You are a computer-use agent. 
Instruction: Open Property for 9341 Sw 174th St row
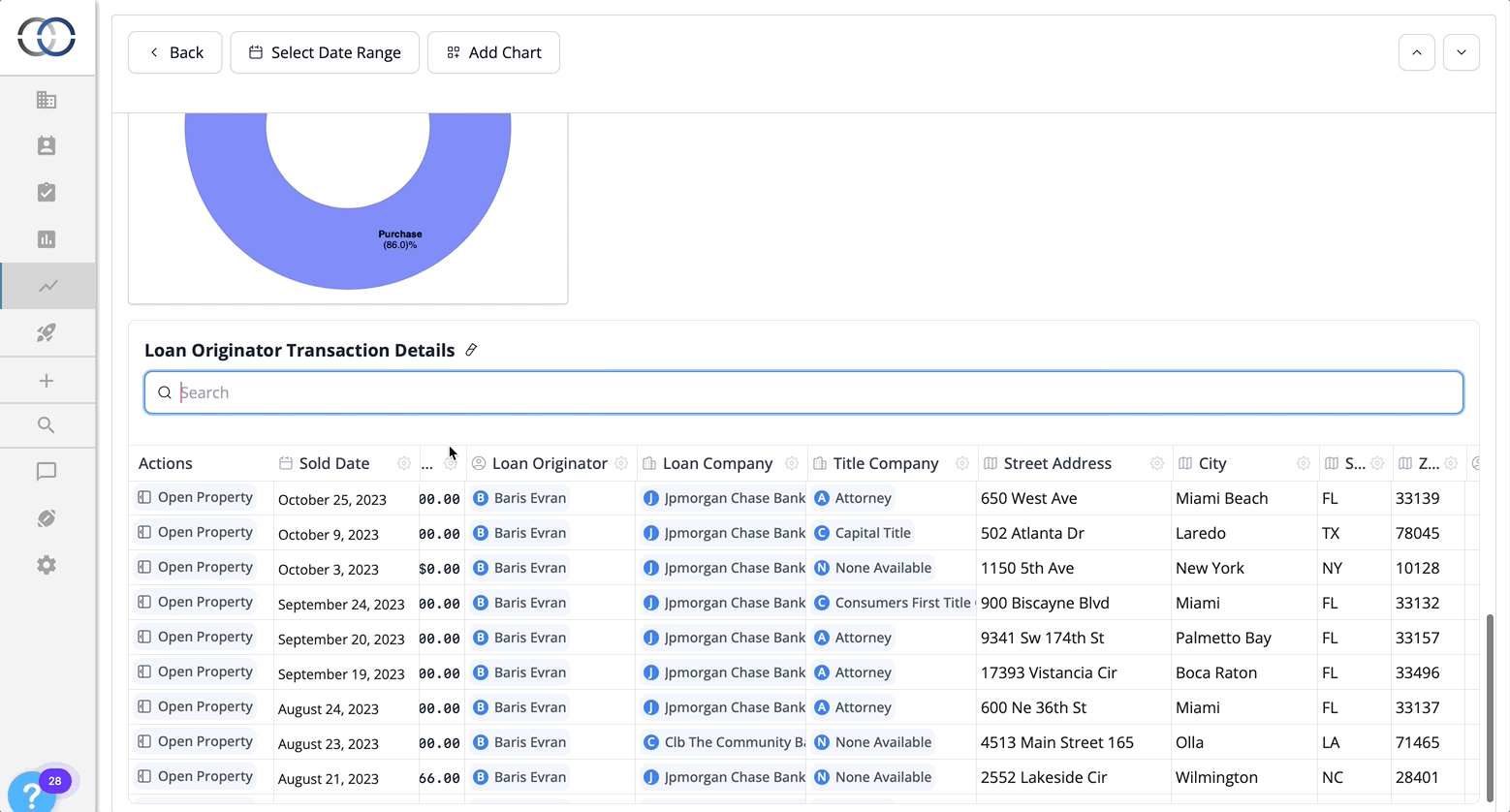tap(195, 637)
